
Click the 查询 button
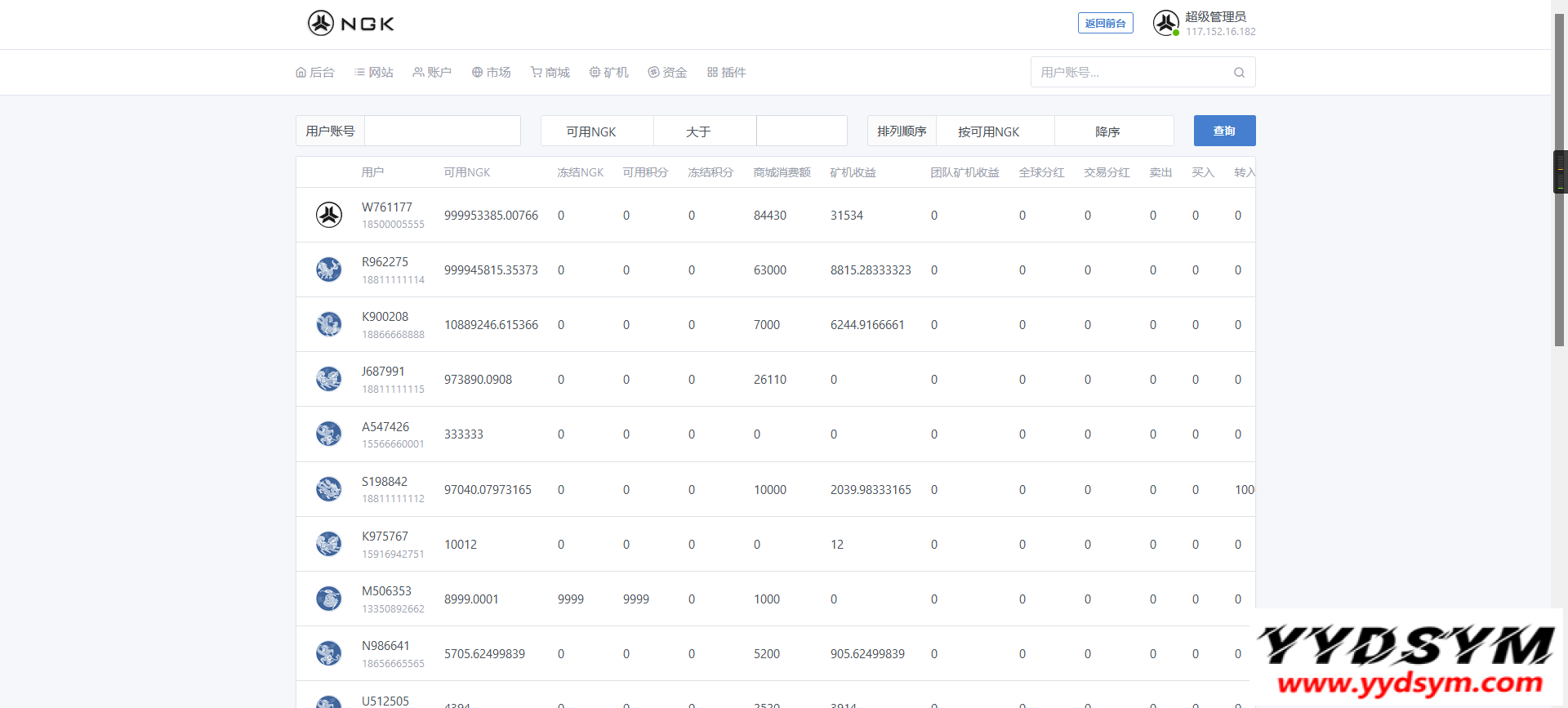click(1224, 131)
